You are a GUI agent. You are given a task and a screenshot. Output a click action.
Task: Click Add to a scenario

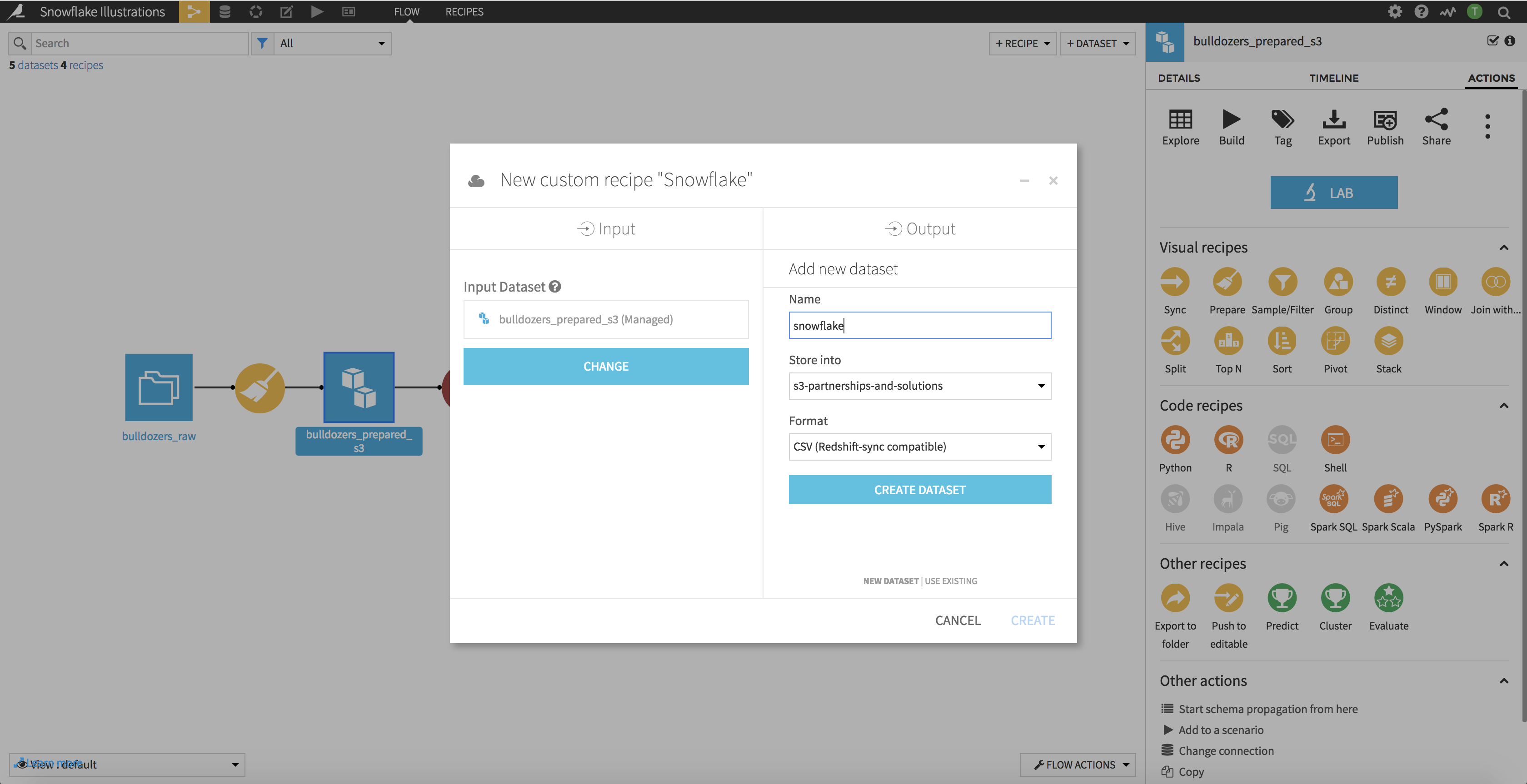pos(1221,729)
